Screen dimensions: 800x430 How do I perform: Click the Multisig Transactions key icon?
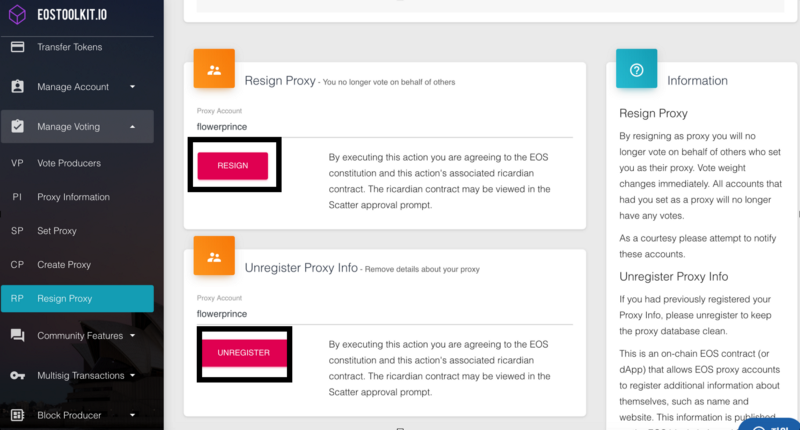pos(17,375)
